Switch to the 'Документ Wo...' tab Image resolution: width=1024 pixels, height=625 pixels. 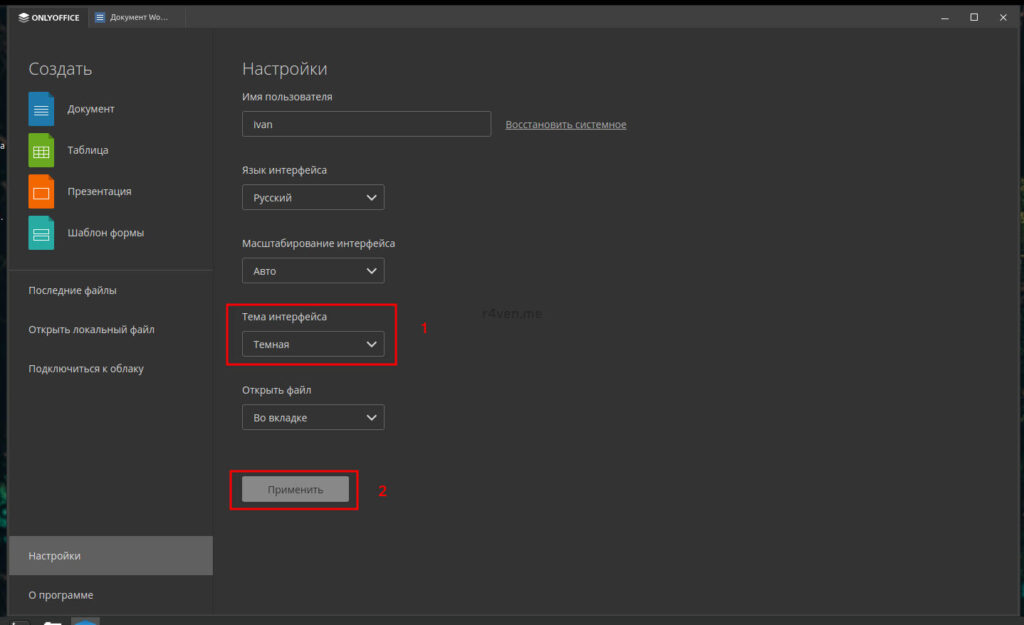click(x=136, y=17)
